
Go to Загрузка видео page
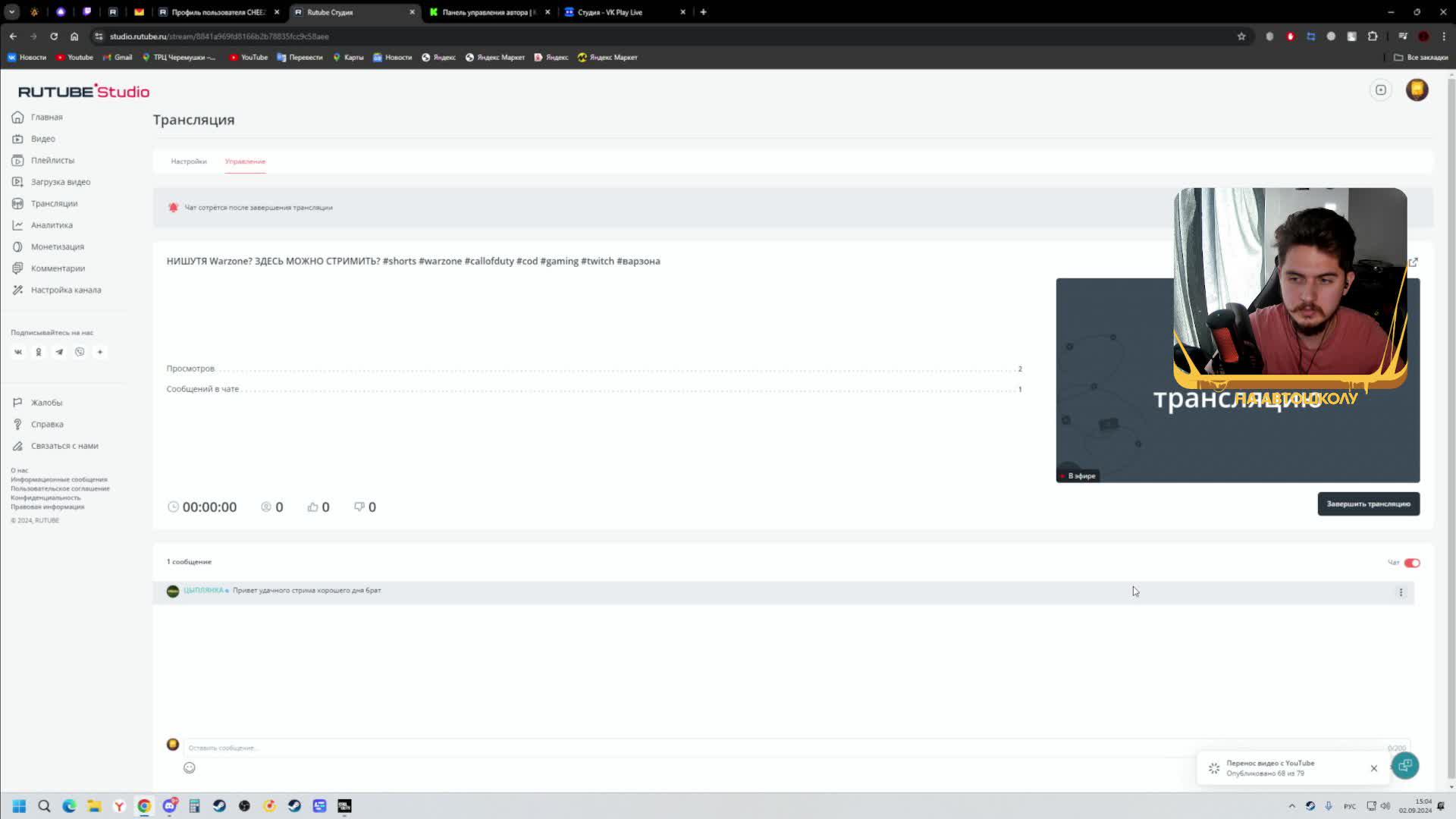pos(60,182)
